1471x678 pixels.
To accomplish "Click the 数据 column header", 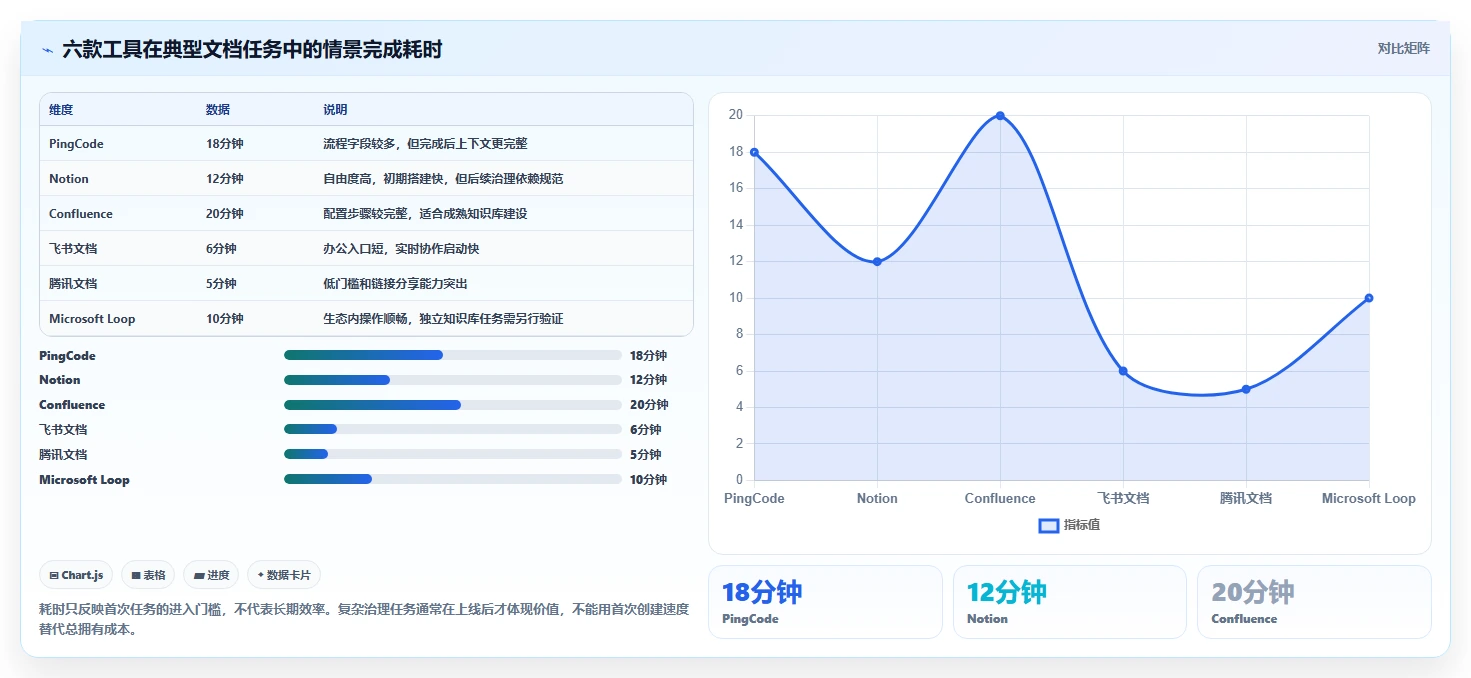I will point(218,109).
